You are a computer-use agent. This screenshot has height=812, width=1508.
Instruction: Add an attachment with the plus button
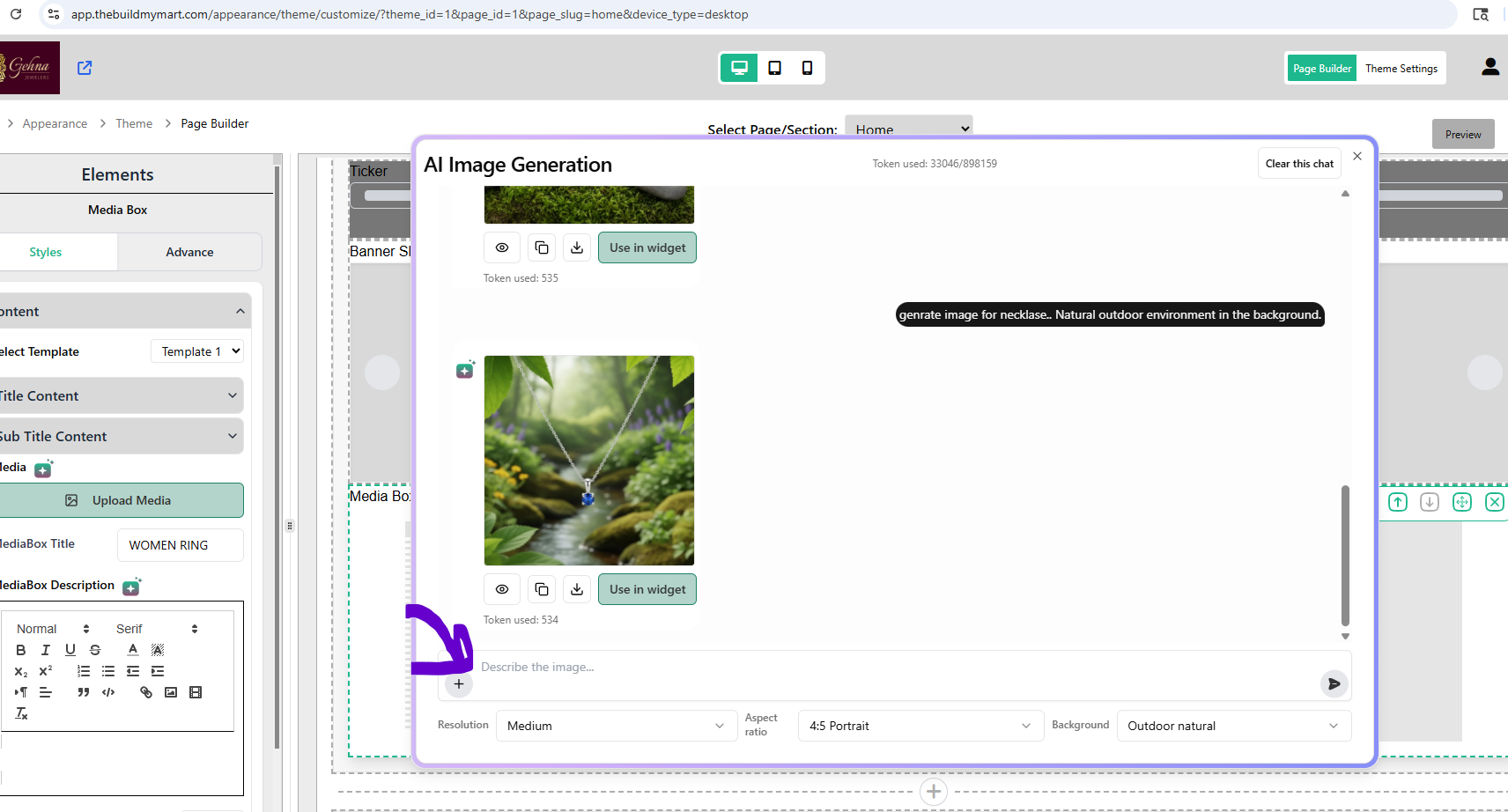click(459, 683)
